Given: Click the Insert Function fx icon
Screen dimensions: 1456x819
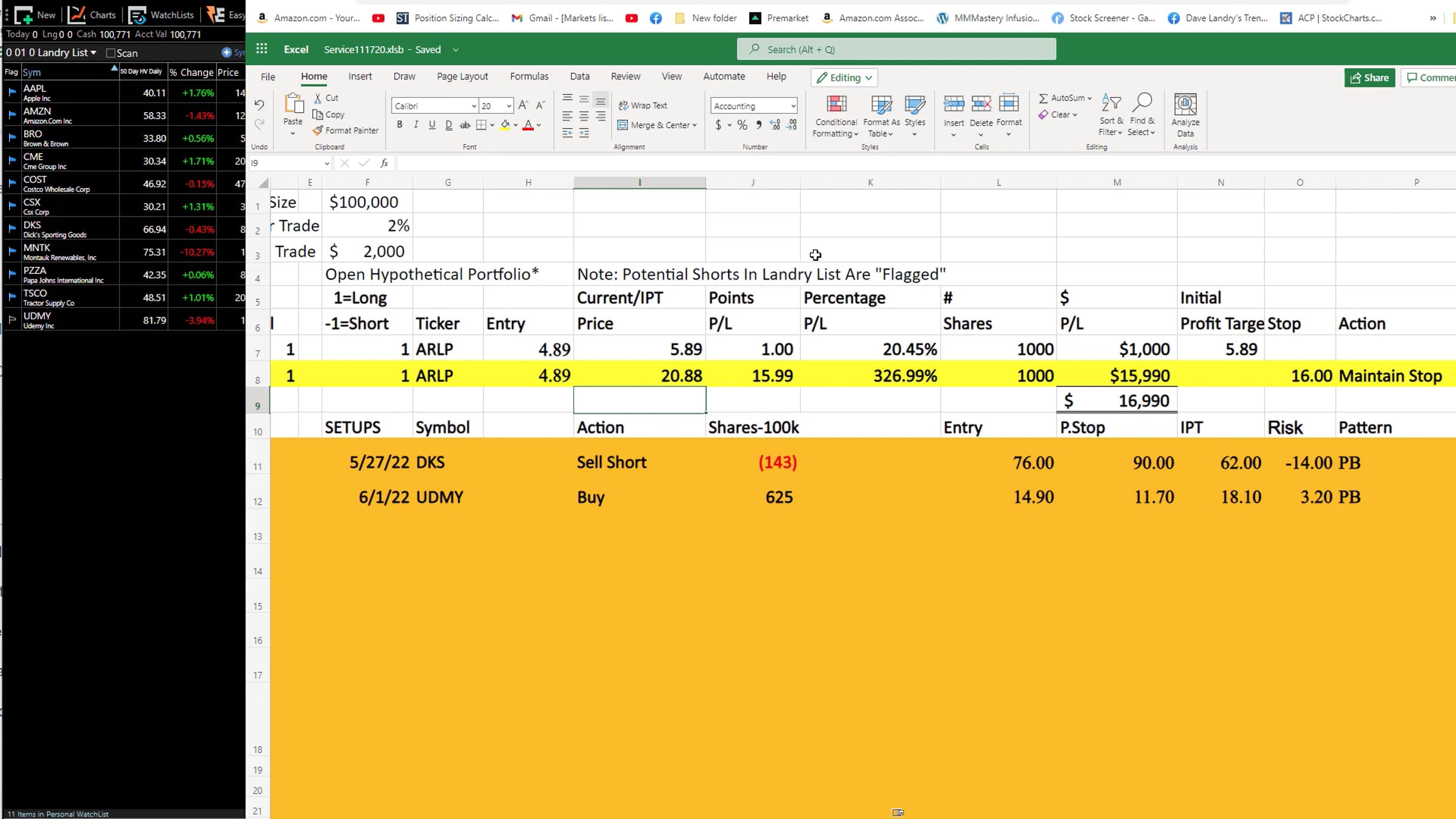Looking at the screenshot, I should 384,163.
